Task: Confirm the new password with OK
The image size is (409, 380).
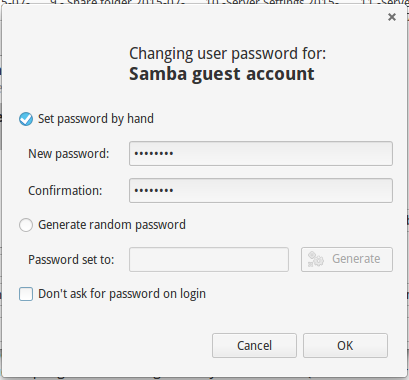Action: (x=345, y=345)
